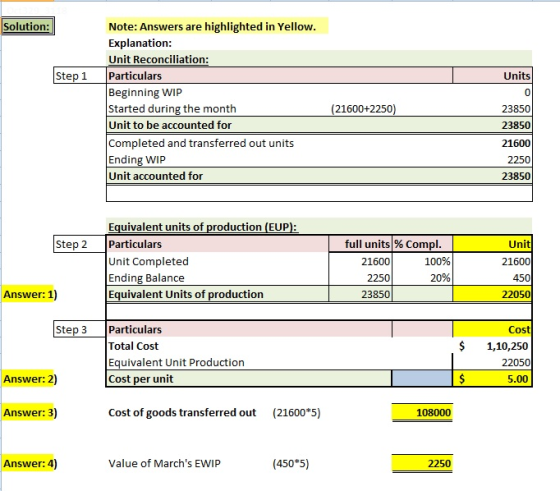The image size is (560, 491).
Task: Select the yellow 2250 EWIP value cell
Action: [x=422, y=463]
